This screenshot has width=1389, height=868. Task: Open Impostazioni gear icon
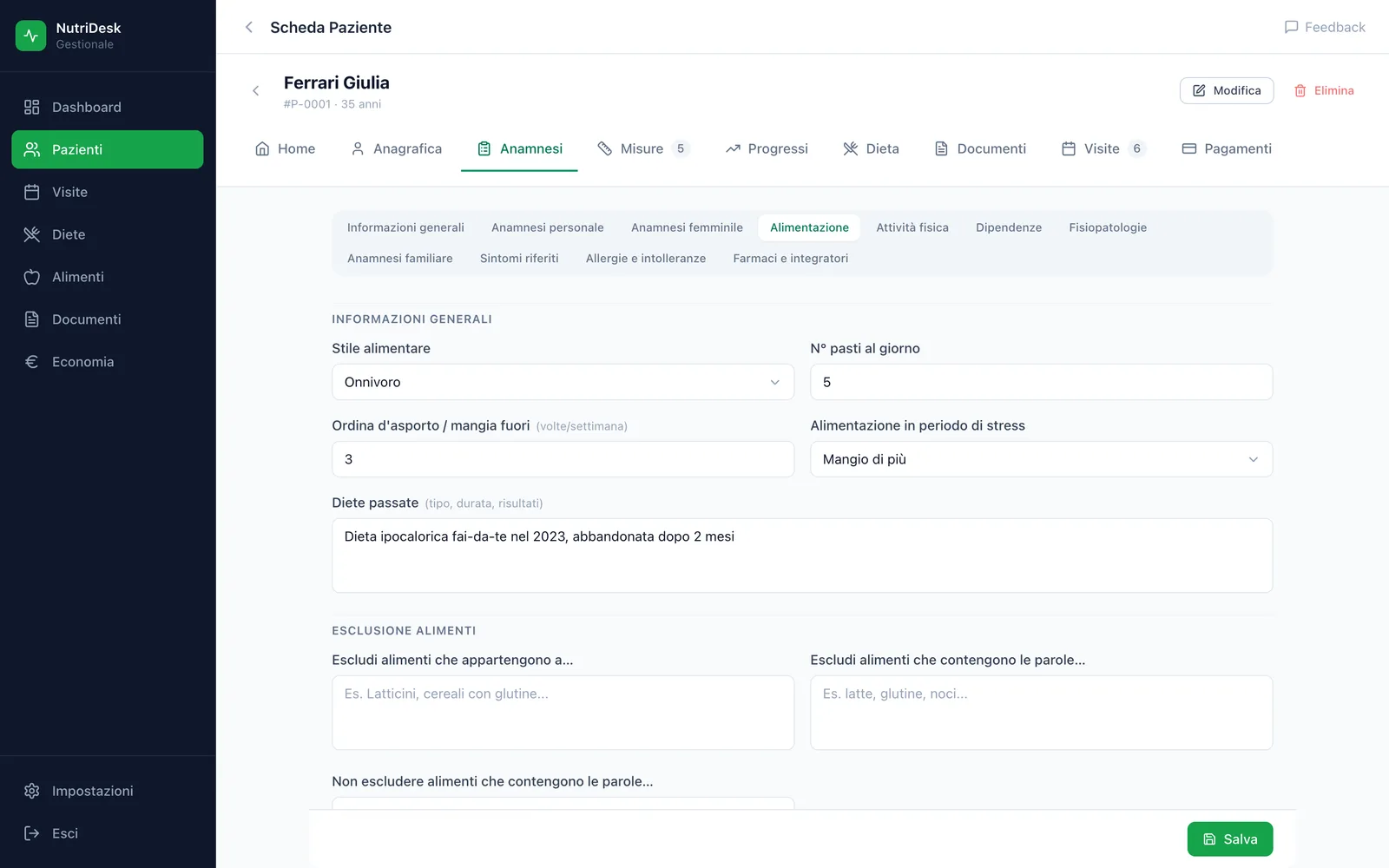(x=32, y=791)
